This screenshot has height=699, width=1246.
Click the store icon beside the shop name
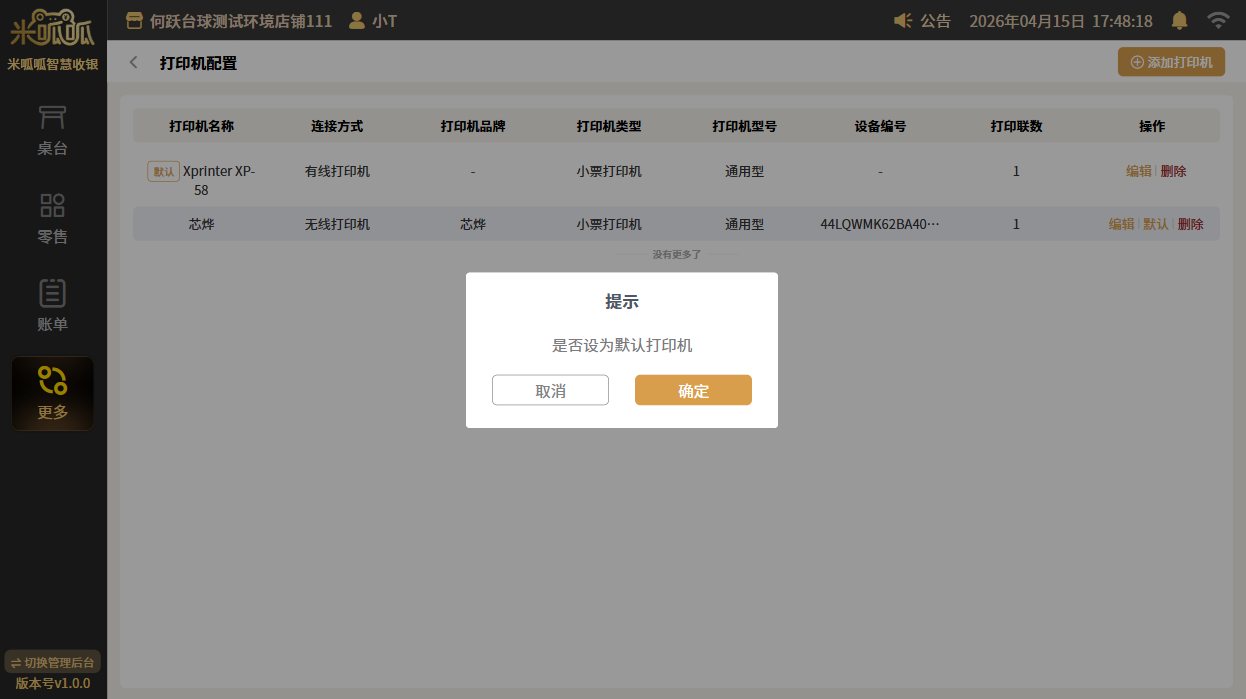pyautogui.click(x=134, y=21)
